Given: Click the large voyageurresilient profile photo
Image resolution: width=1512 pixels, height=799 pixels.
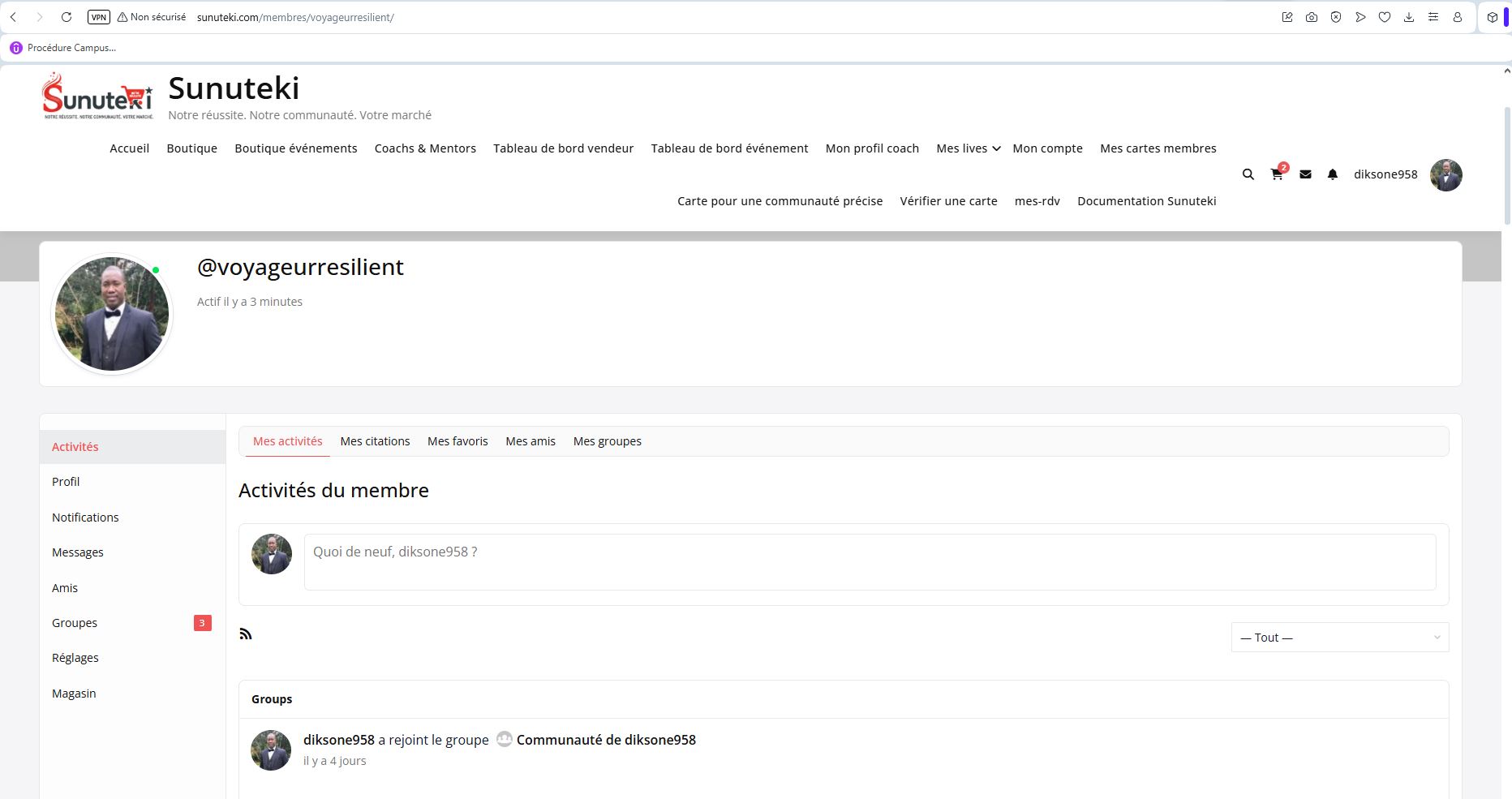Looking at the screenshot, I should tap(112, 314).
